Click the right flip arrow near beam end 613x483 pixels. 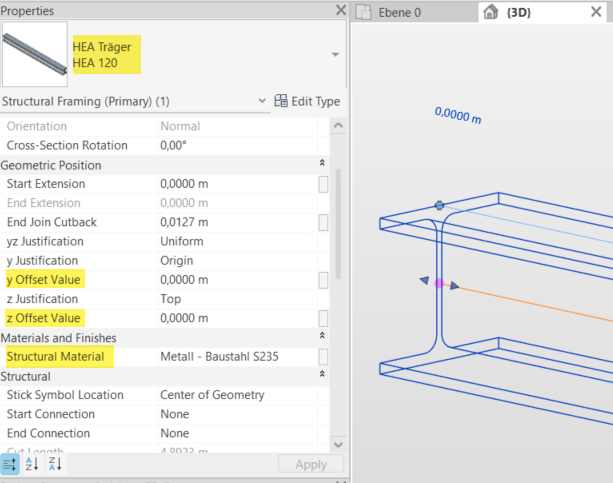[x=454, y=286]
